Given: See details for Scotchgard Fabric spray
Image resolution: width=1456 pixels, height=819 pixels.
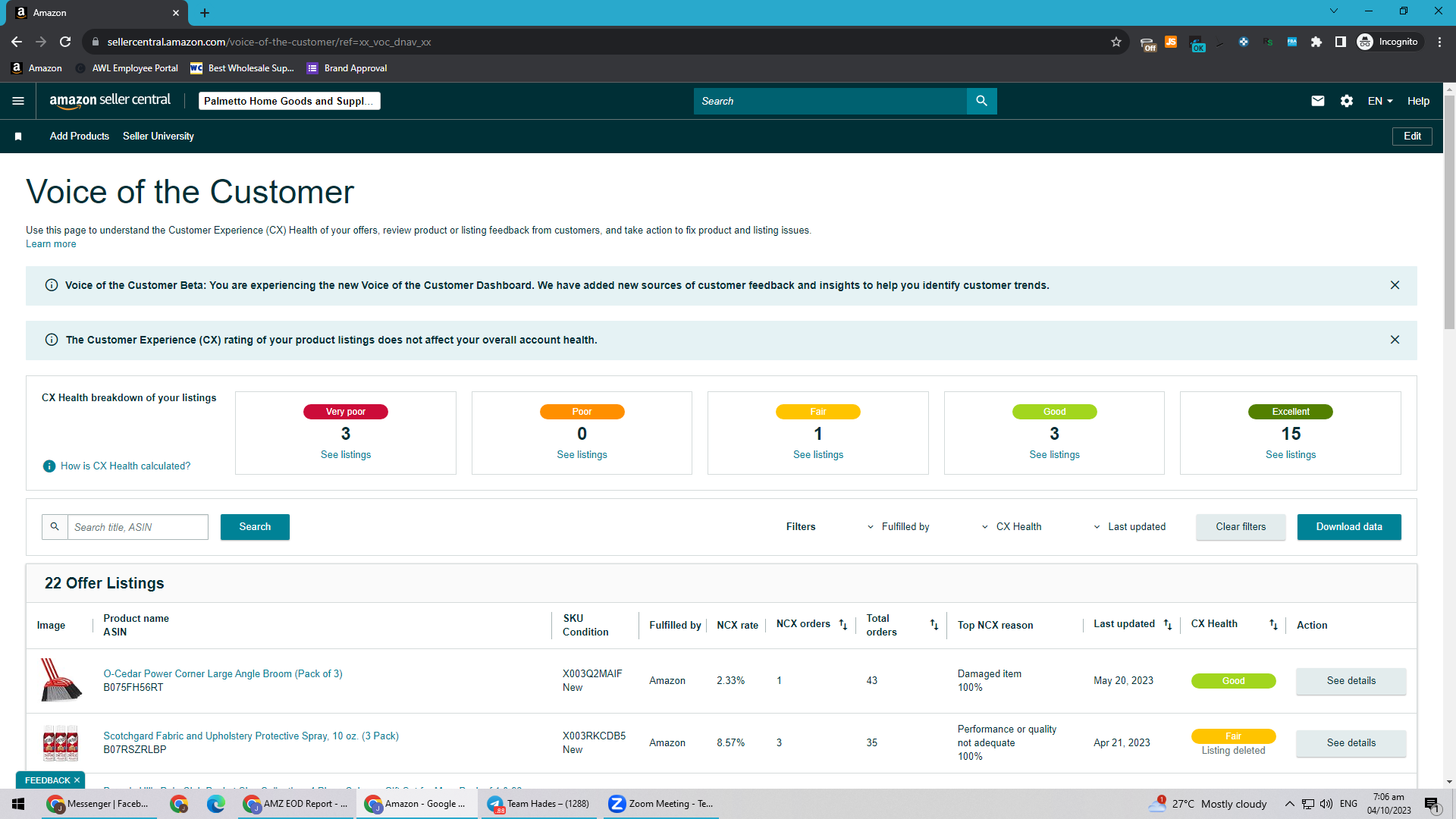Looking at the screenshot, I should [1351, 743].
